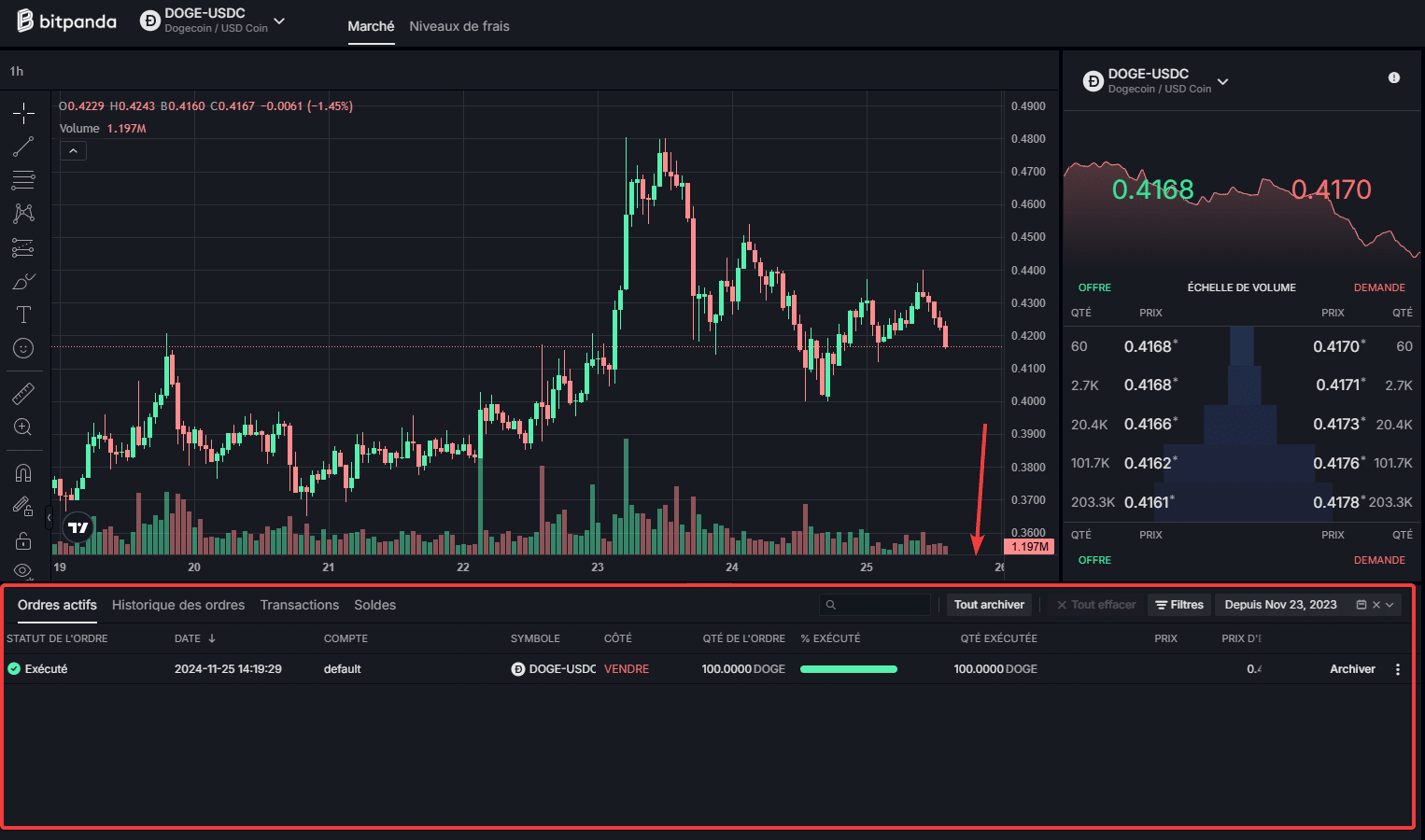Select bid price 0.4161 with 203.3K quantity
1425x840 pixels.
click(1149, 502)
